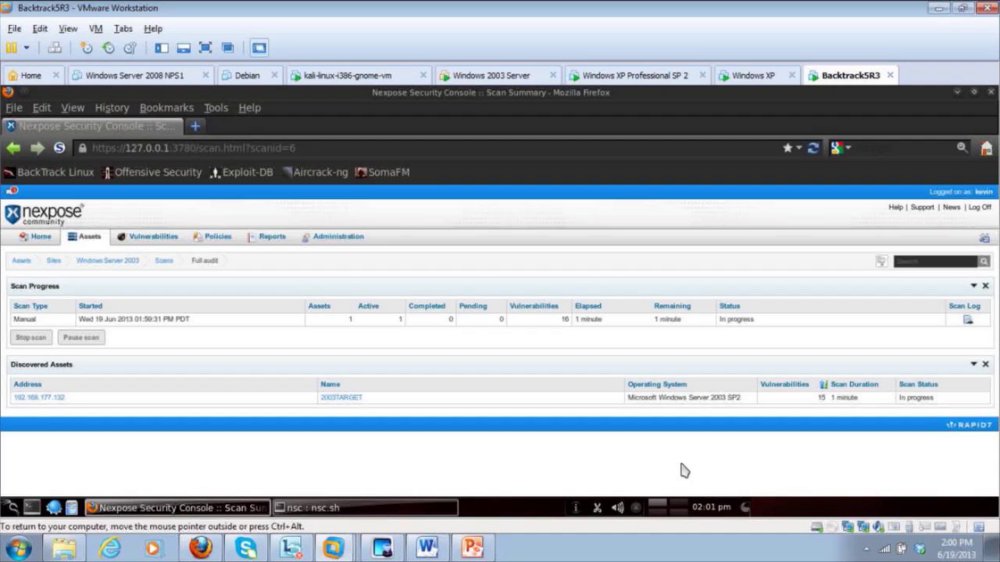Open Nexpose Policies tab
This screenshot has width=1000, height=562.
coord(212,237)
